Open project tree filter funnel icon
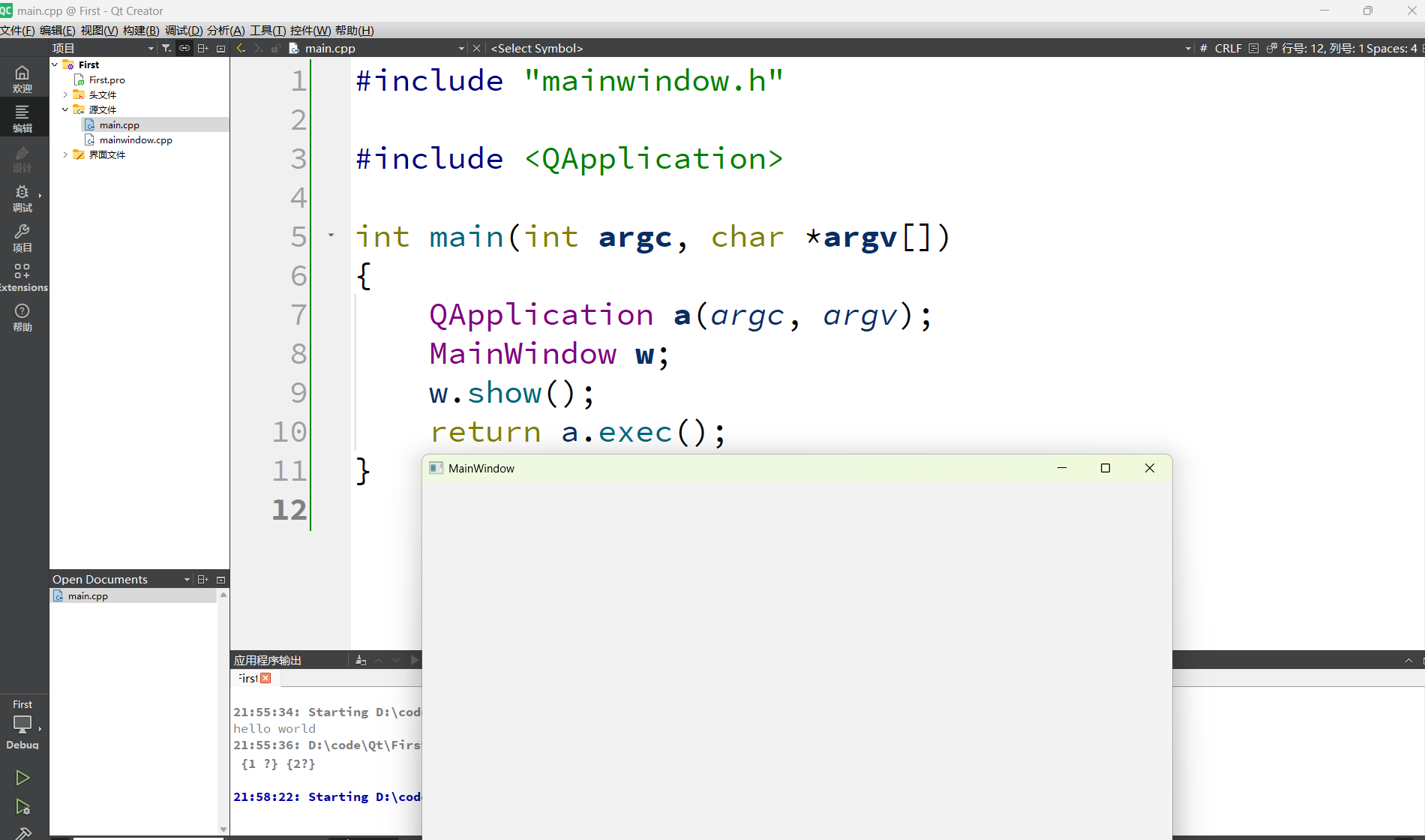This screenshot has height=840, width=1425. coord(166,48)
